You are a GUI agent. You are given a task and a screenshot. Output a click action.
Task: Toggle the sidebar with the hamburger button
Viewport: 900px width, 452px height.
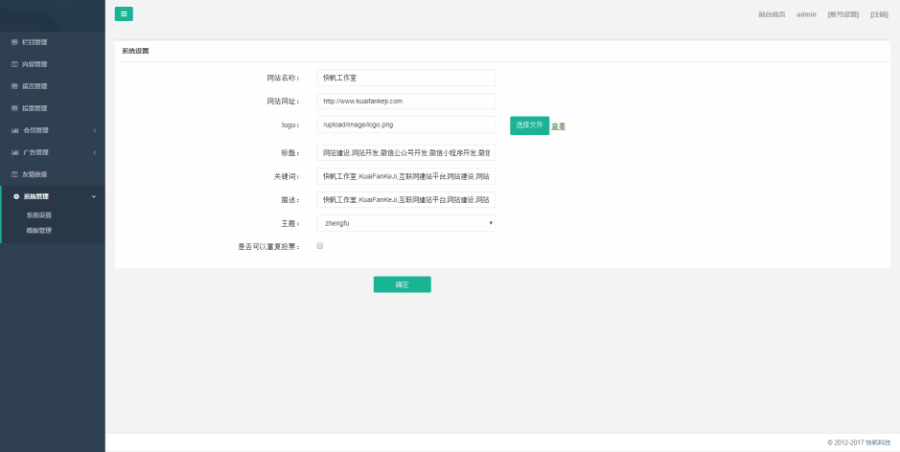124,14
